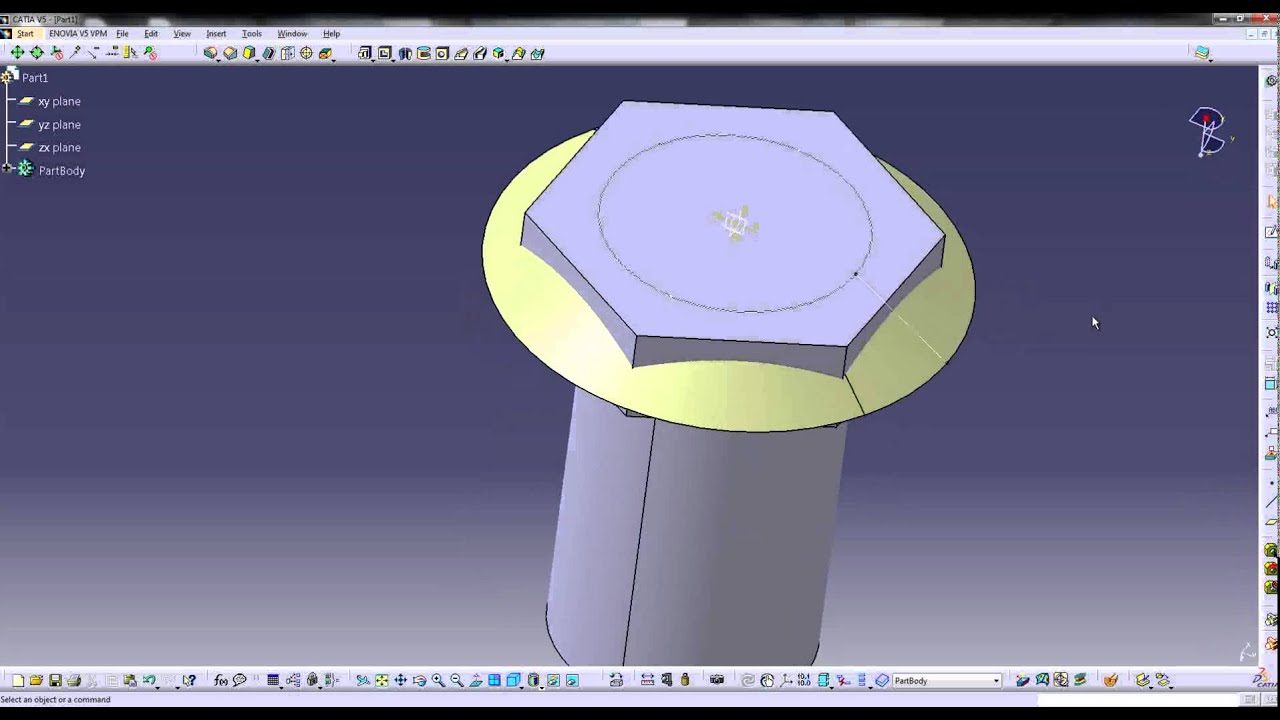The image size is (1280, 720).
Task: Select the zx plane tree item
Action: (x=59, y=148)
